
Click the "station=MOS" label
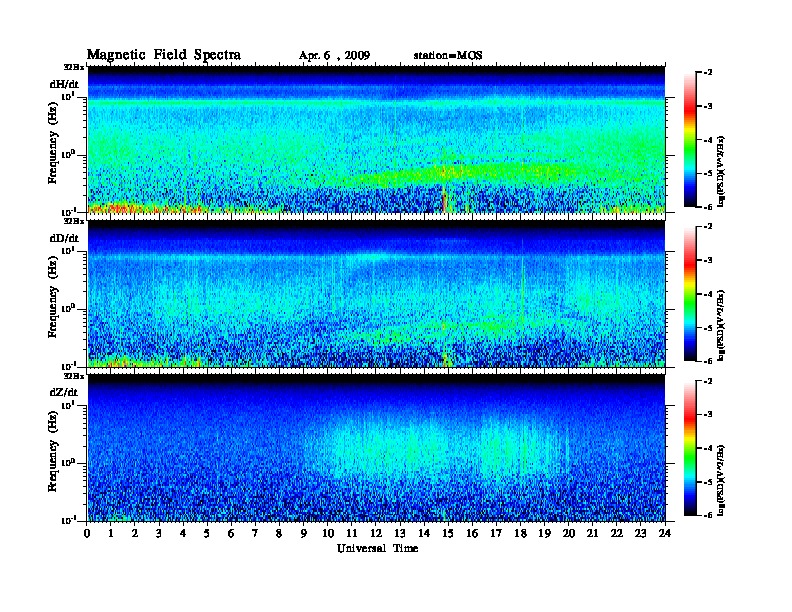pos(448,56)
